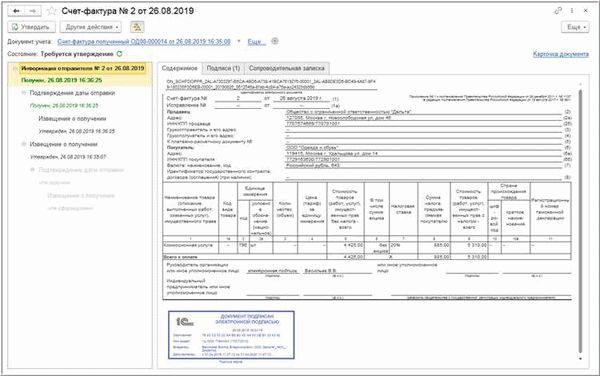Click the status Получен, 26.08.2019 16:36:25 in highlighted row

click(x=62, y=80)
